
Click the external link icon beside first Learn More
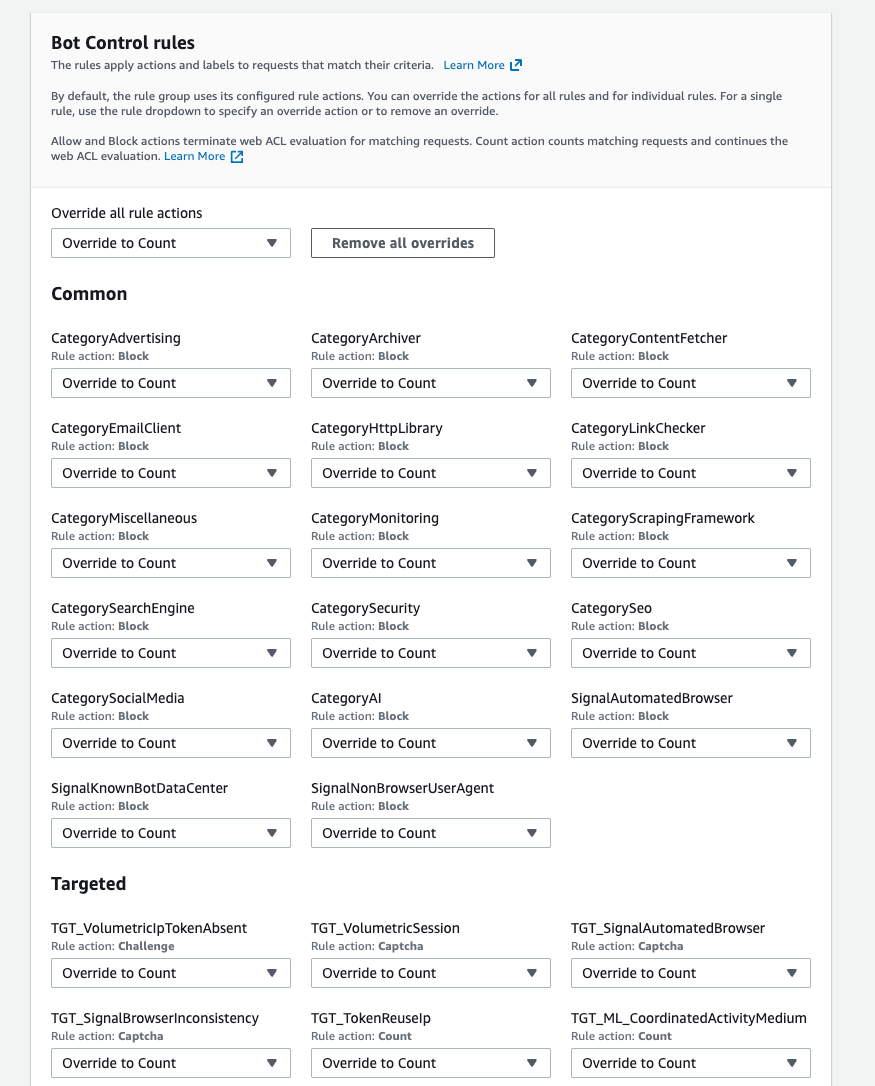click(x=516, y=64)
